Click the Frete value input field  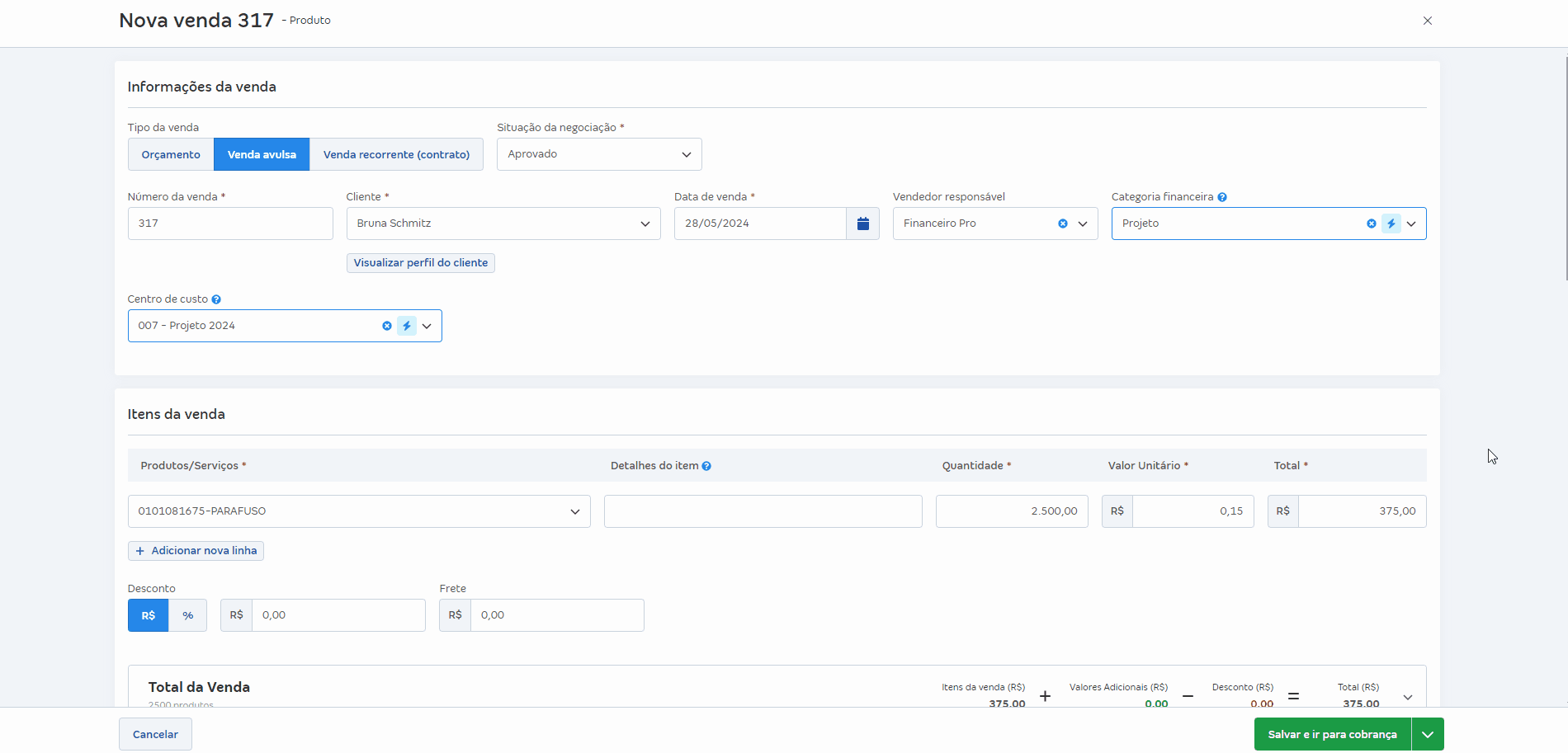point(556,615)
